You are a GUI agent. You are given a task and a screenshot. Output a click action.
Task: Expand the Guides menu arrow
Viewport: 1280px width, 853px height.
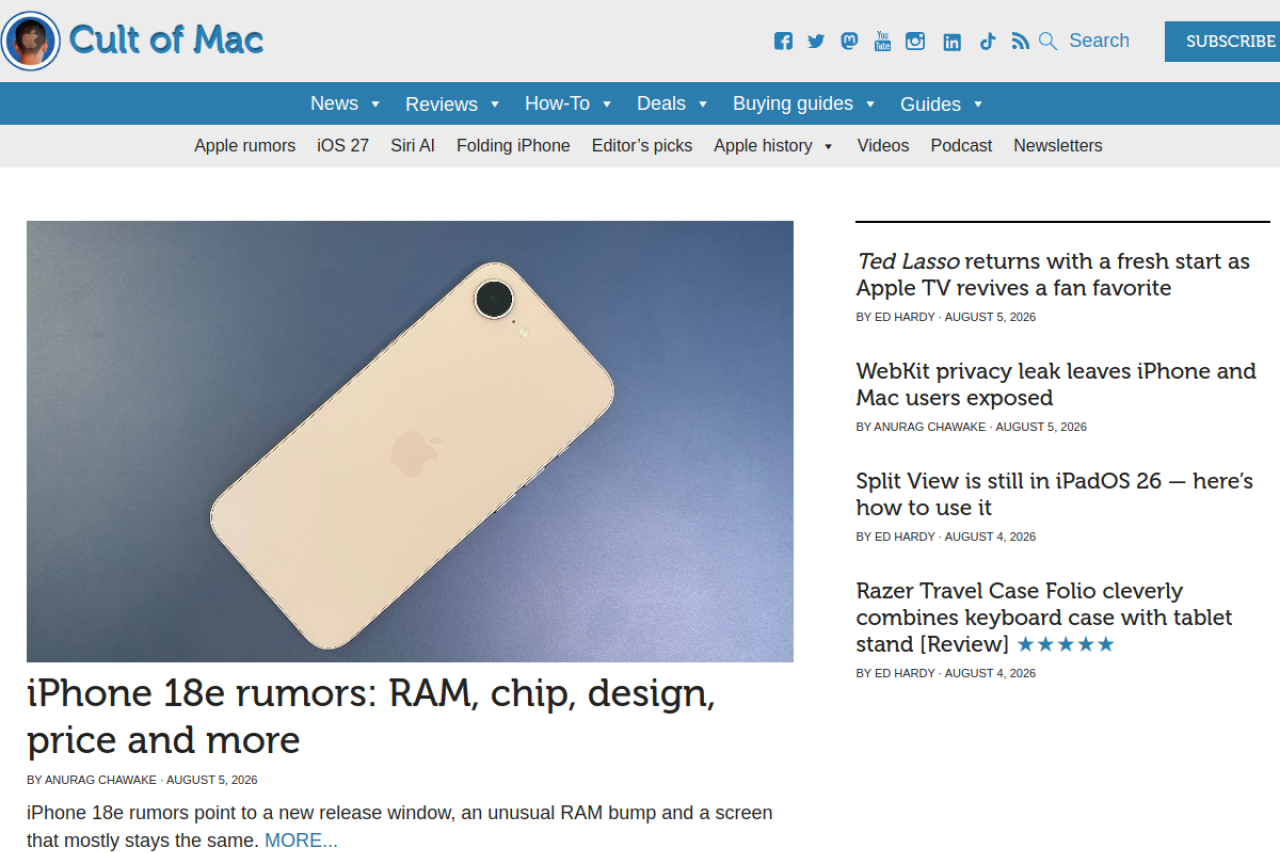pos(978,104)
